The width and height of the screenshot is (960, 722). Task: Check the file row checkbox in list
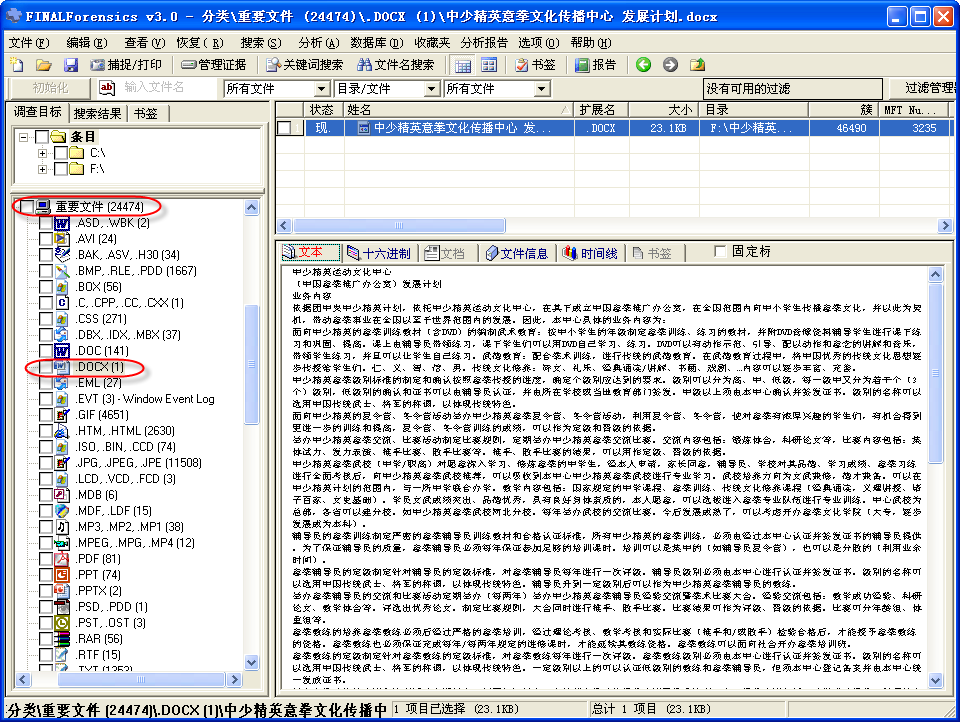pyautogui.click(x=284, y=128)
